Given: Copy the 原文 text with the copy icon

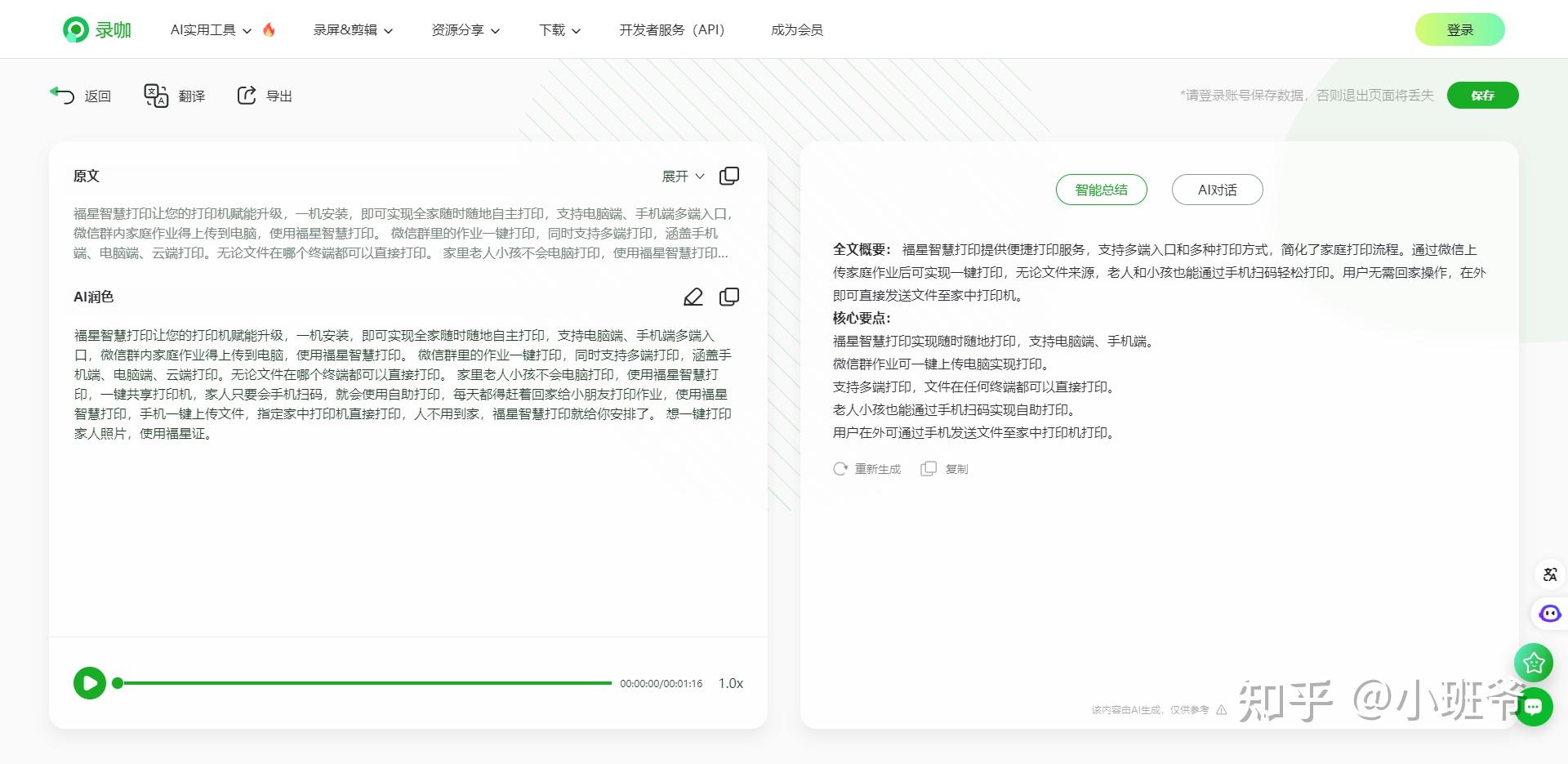Looking at the screenshot, I should pyautogui.click(x=729, y=176).
